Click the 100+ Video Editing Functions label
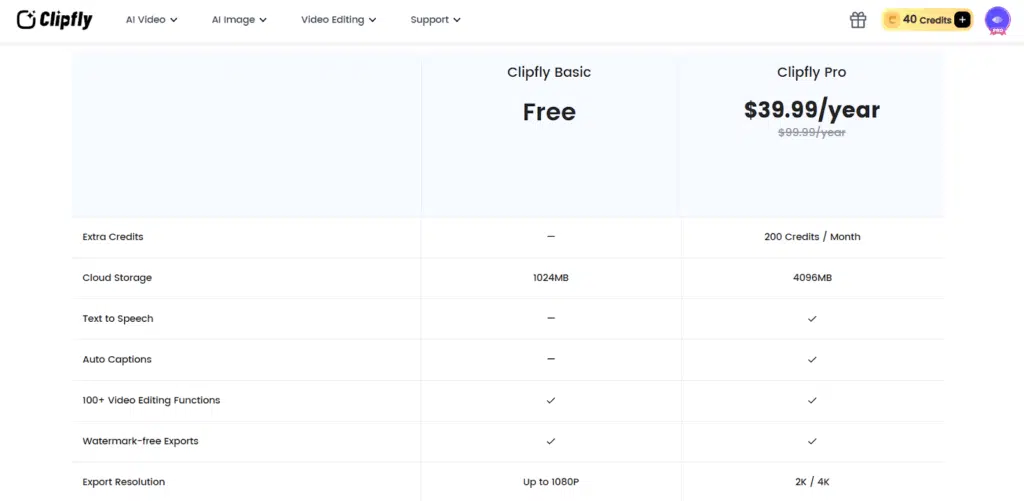 [151, 400]
